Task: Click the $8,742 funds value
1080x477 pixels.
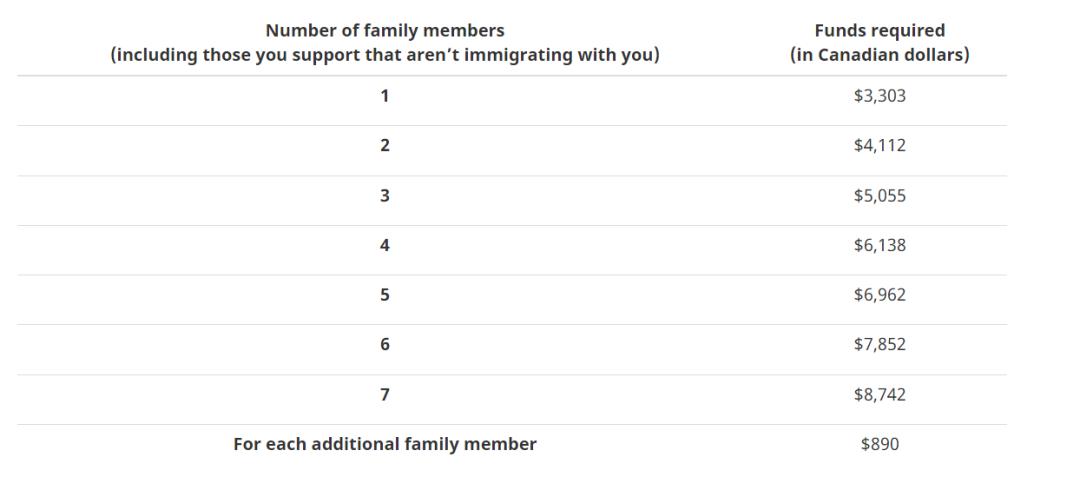Action: 879,395
